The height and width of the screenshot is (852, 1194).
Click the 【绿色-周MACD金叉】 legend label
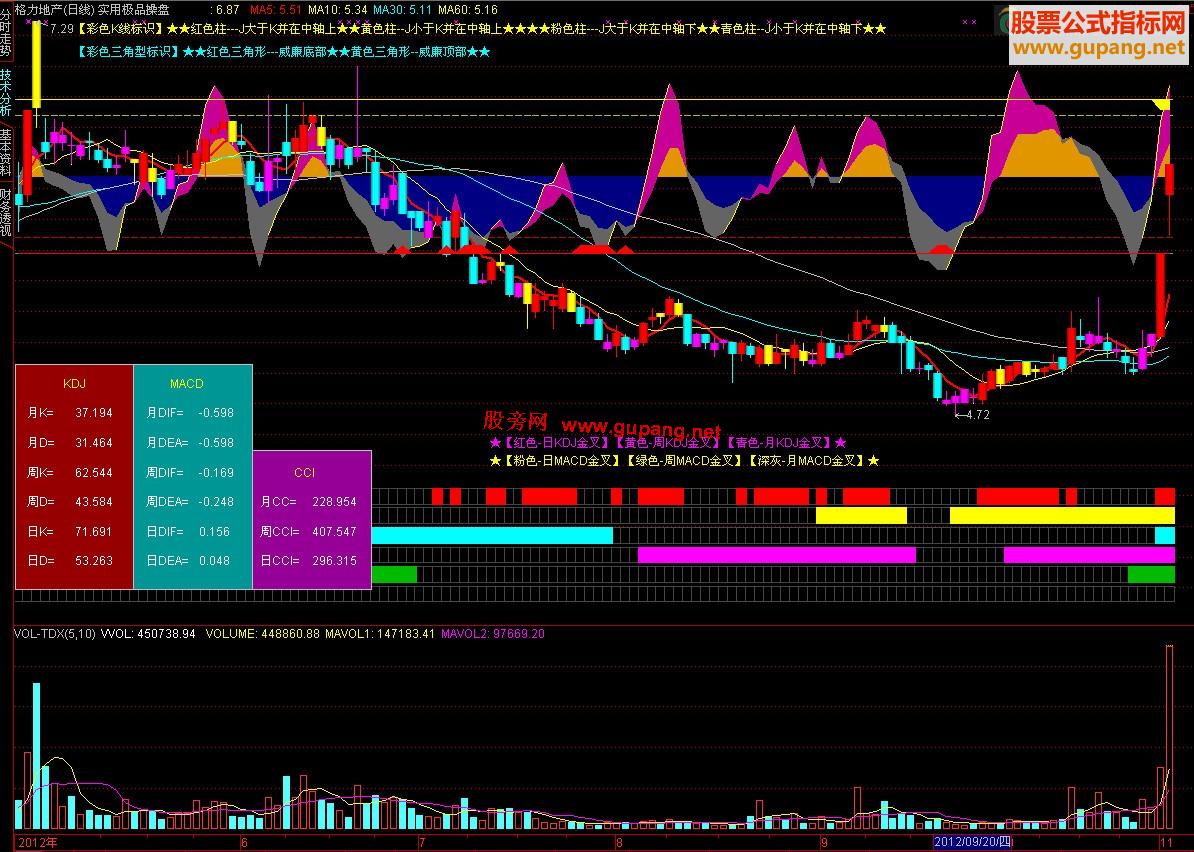pyautogui.click(x=683, y=461)
